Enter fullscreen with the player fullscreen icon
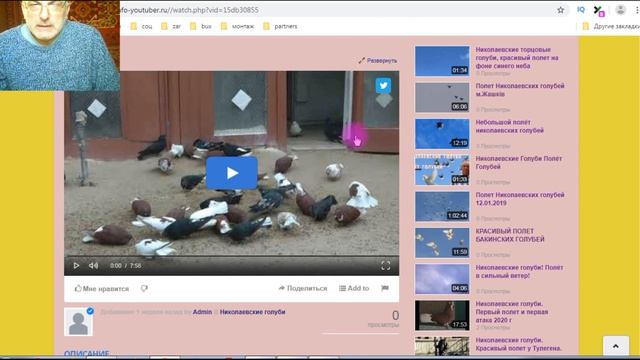This screenshot has height=360, width=640. [x=385, y=266]
